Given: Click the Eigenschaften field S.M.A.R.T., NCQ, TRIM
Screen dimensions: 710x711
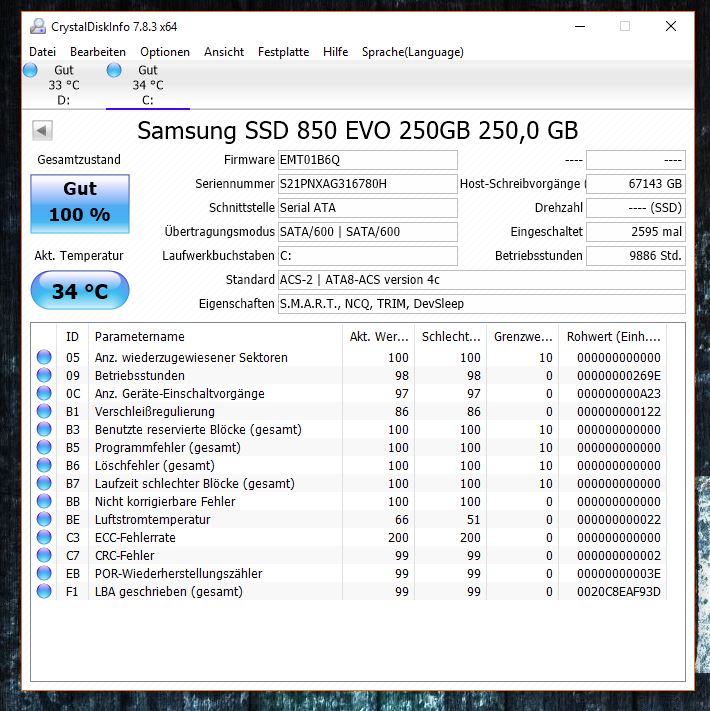Looking at the screenshot, I should point(481,304).
